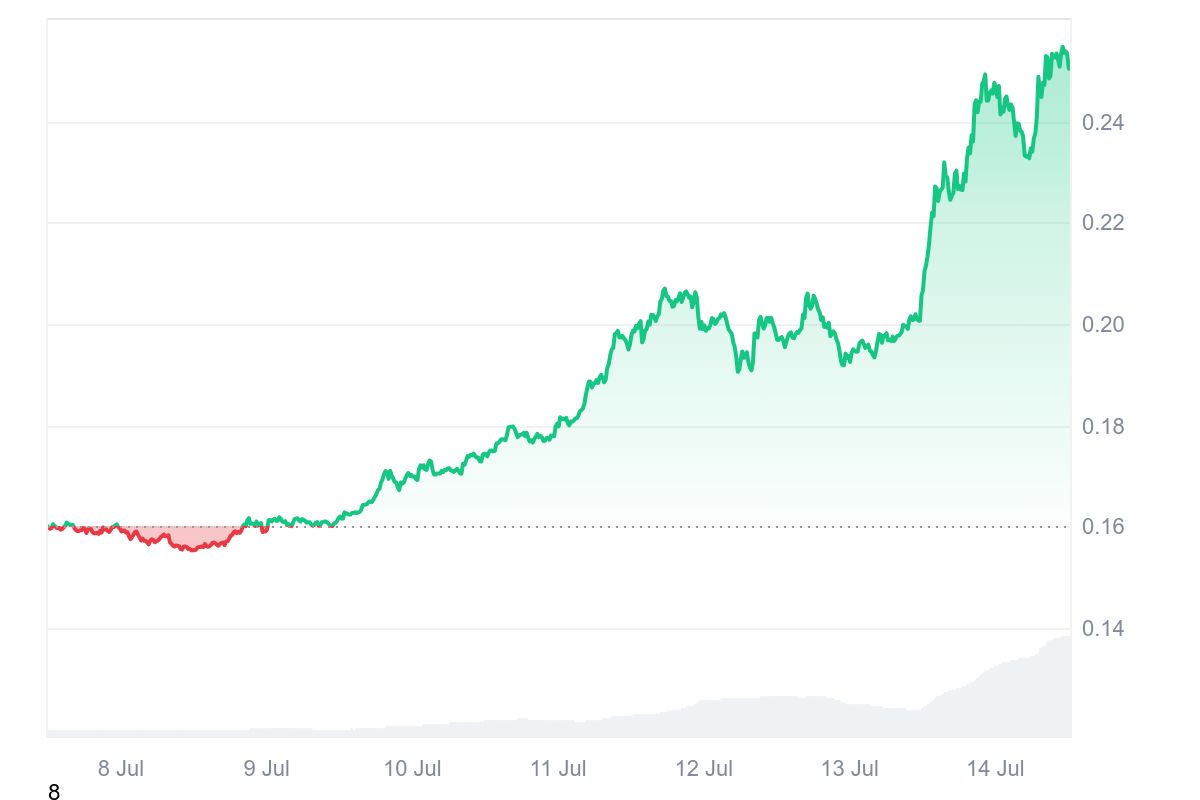Select the 8 Jul date label
This screenshot has height=800, width=1200.
point(121,769)
